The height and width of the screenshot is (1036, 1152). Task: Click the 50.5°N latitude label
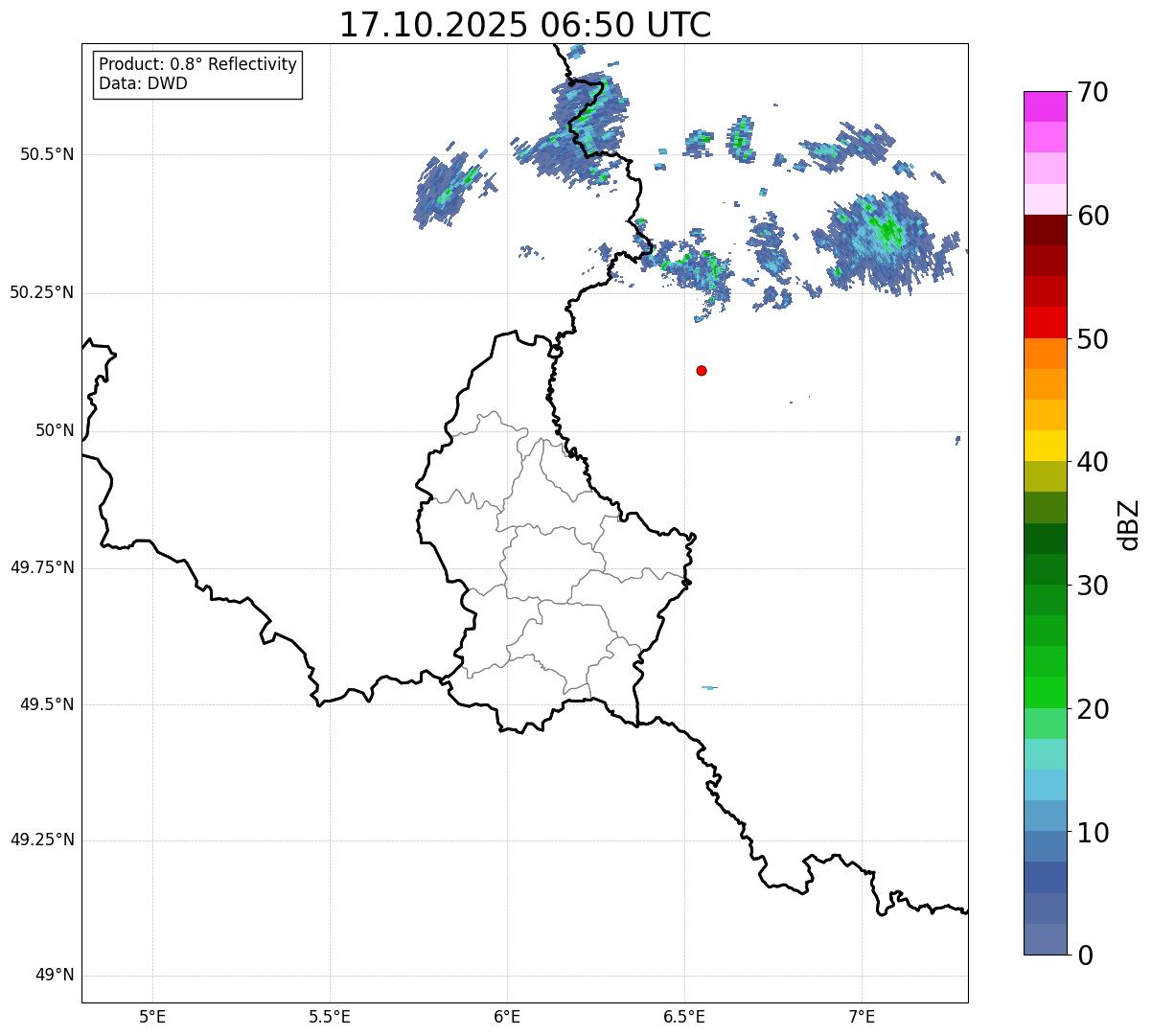46,154
